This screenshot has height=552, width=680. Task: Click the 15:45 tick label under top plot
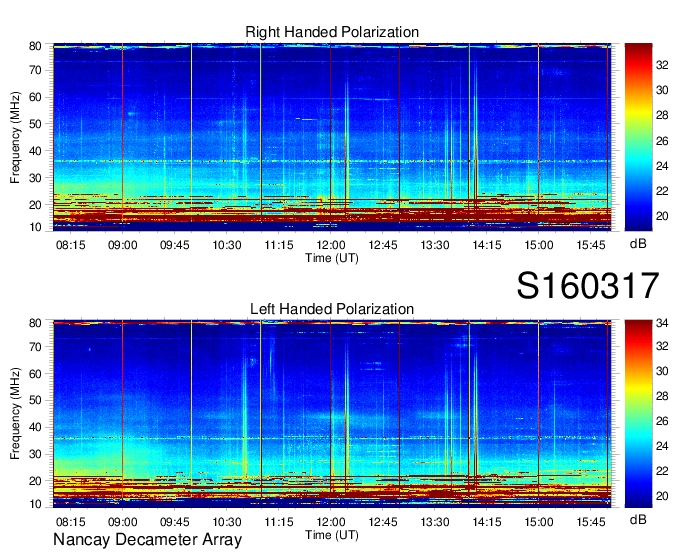pos(591,245)
